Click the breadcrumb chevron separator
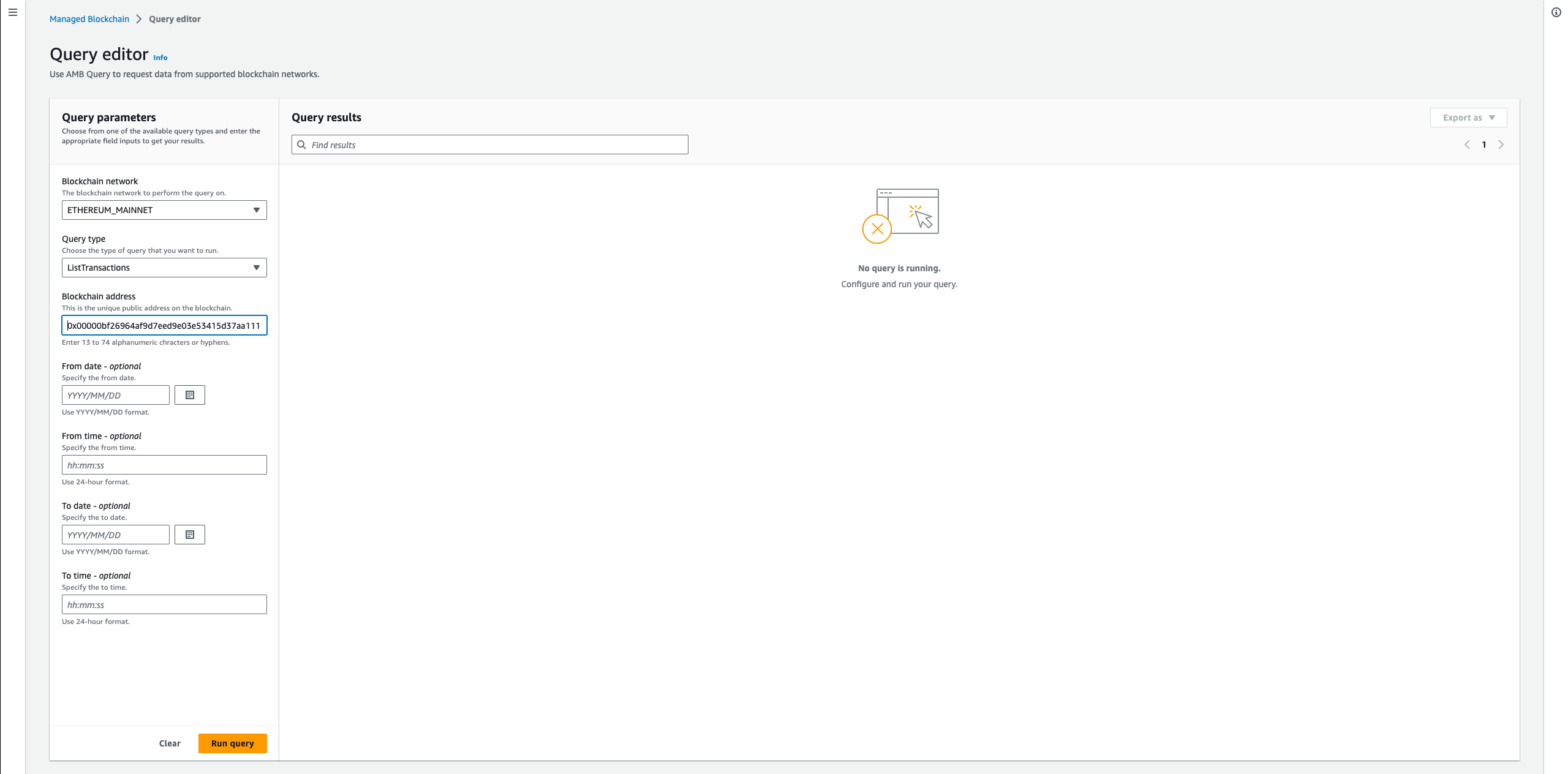The height and width of the screenshot is (774, 1568). pyautogui.click(x=139, y=19)
